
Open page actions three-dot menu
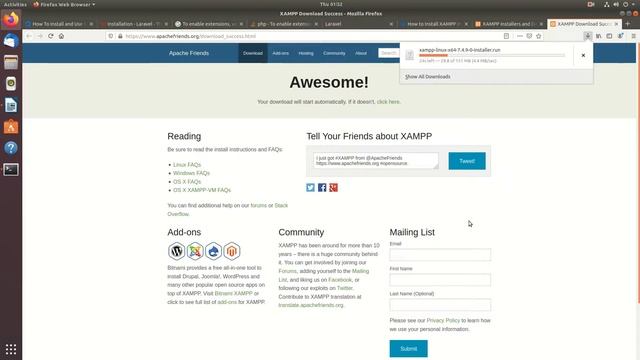point(520,36)
